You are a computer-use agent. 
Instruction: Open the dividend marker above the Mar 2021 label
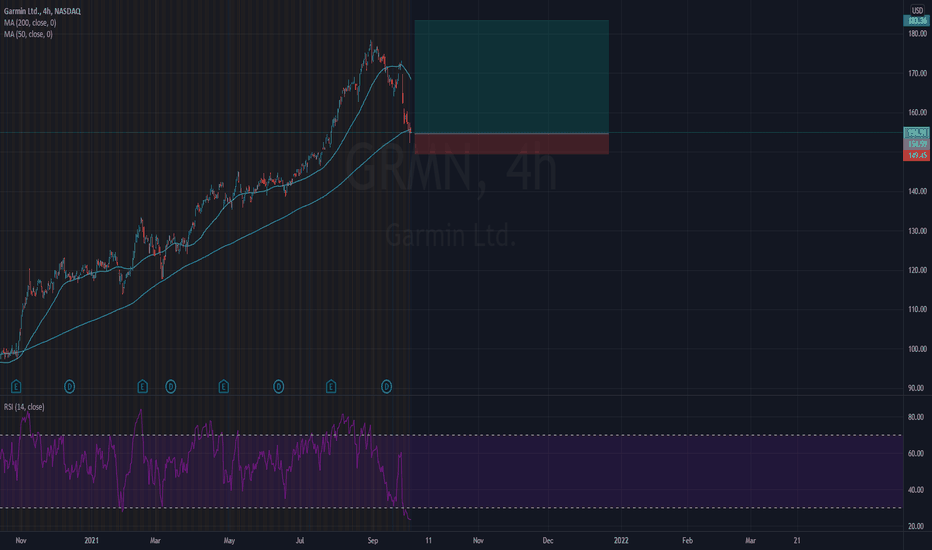pos(171,387)
